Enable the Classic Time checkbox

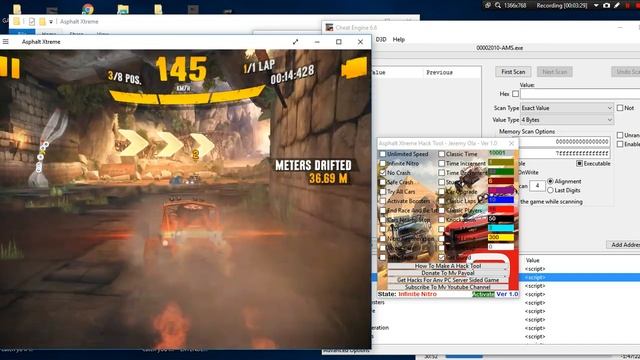[x=441, y=154]
